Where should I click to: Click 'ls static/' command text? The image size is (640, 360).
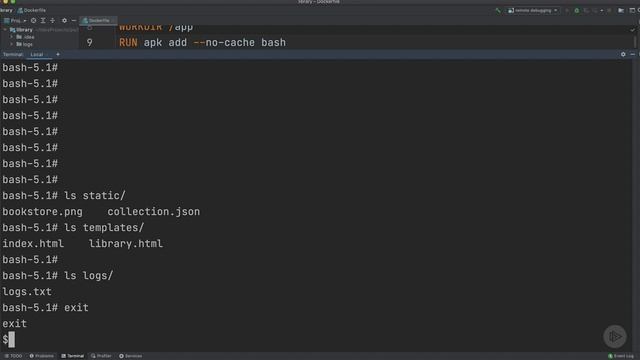coord(95,196)
